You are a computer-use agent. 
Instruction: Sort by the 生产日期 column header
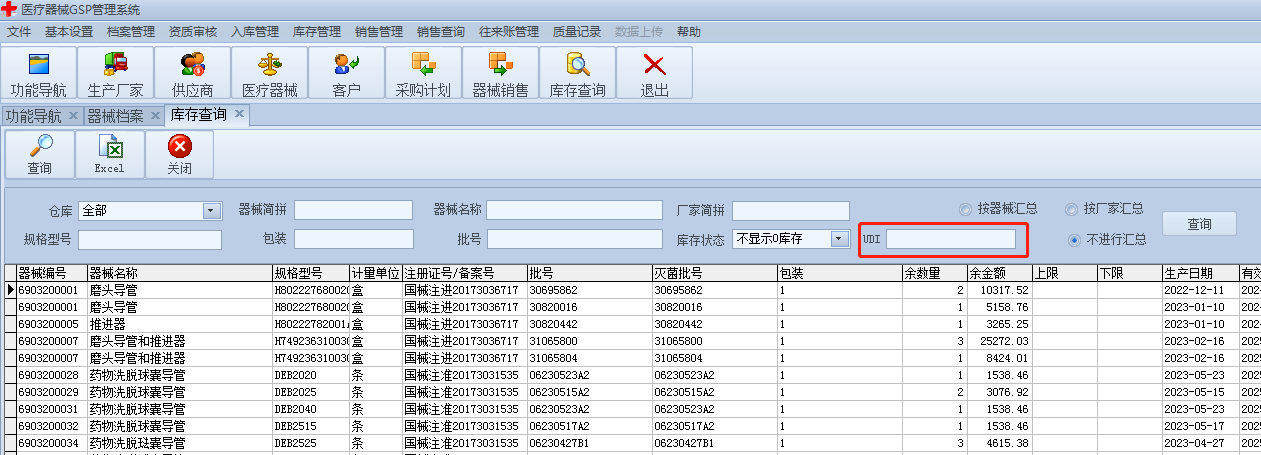point(1198,273)
